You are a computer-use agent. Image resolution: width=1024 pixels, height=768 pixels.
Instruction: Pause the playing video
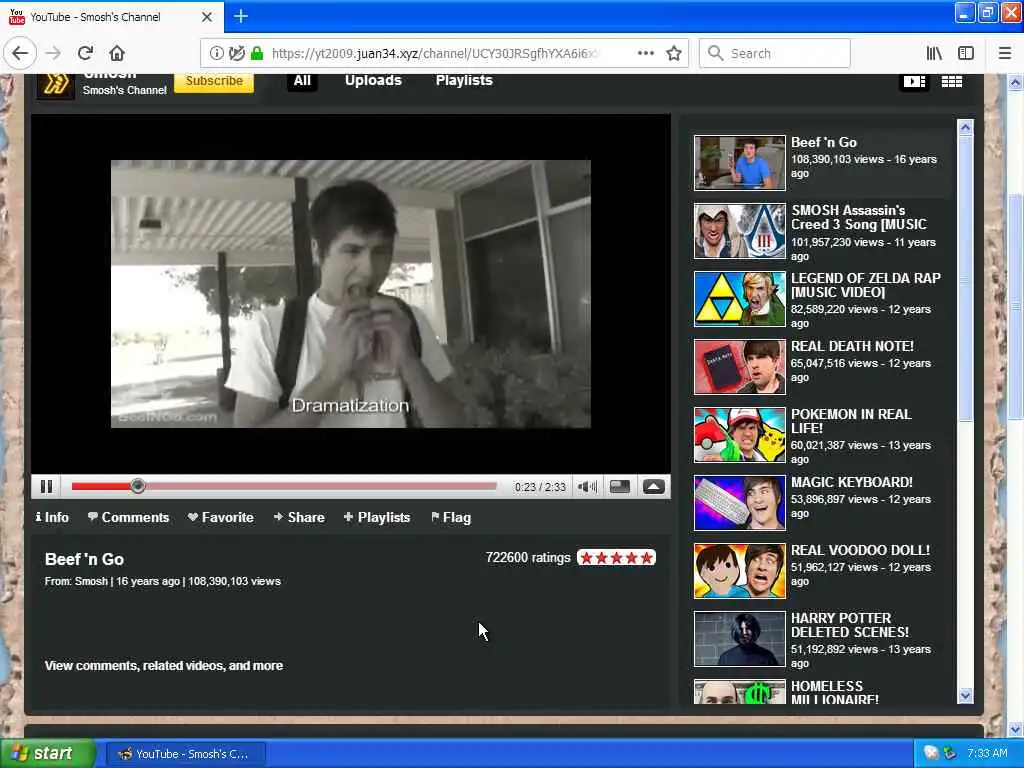pyautogui.click(x=46, y=487)
